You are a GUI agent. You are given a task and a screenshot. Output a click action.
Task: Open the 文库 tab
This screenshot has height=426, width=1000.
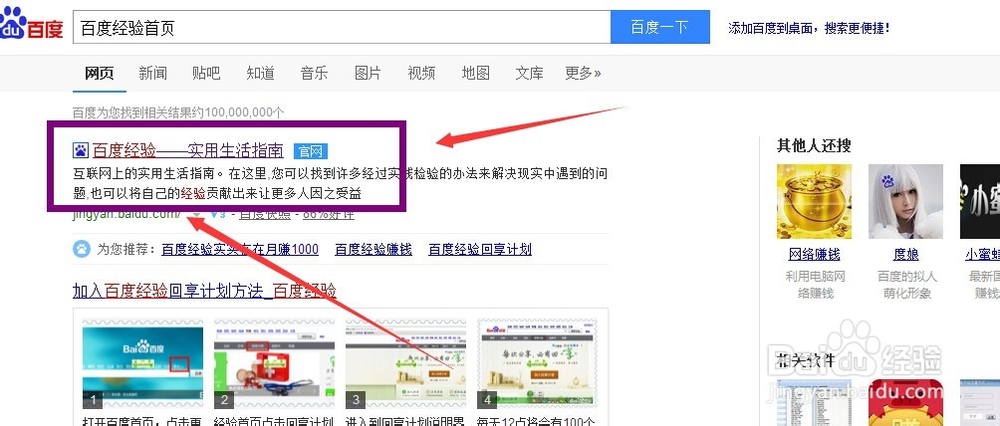pos(529,73)
